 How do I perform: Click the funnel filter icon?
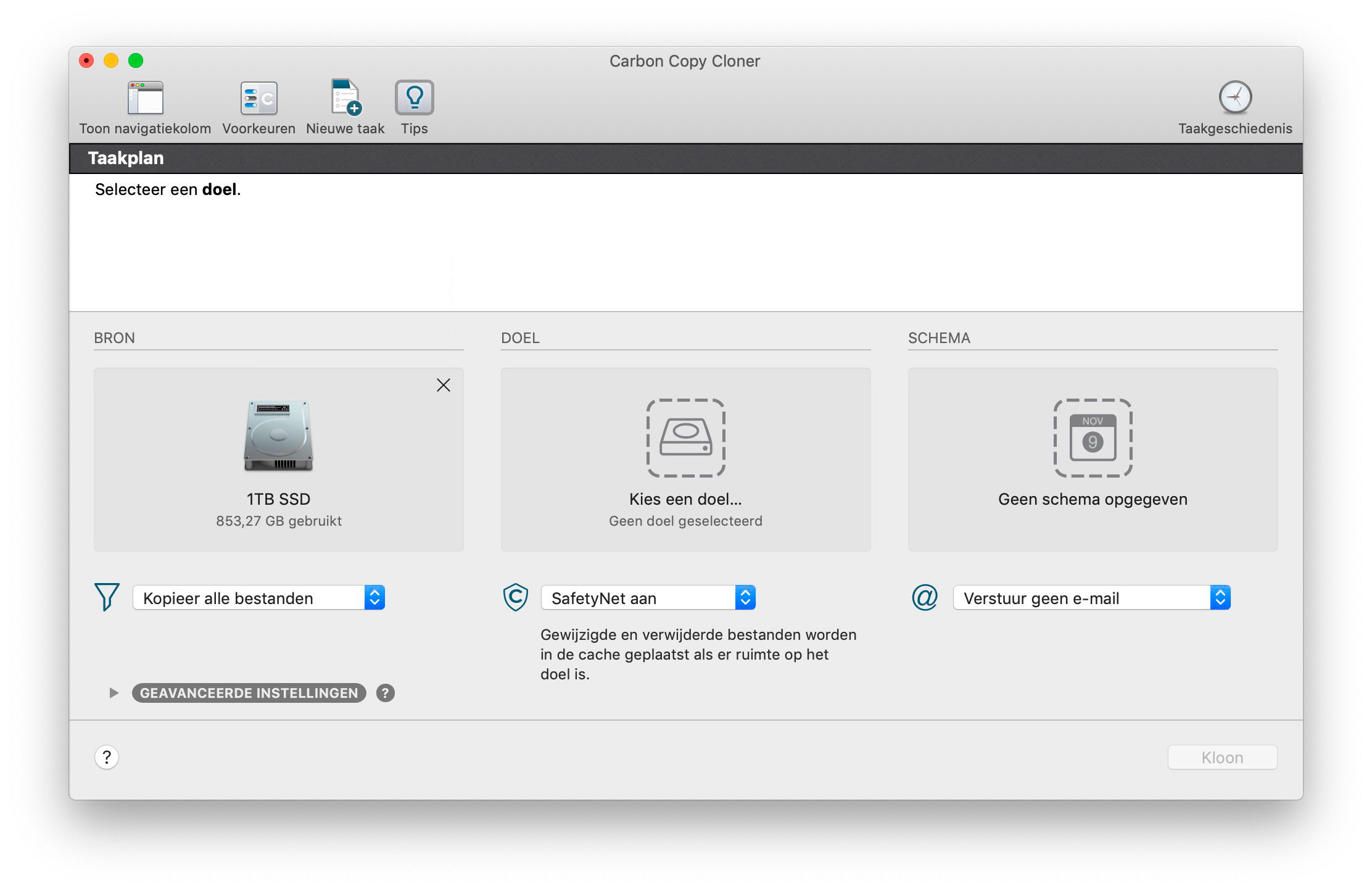107,597
